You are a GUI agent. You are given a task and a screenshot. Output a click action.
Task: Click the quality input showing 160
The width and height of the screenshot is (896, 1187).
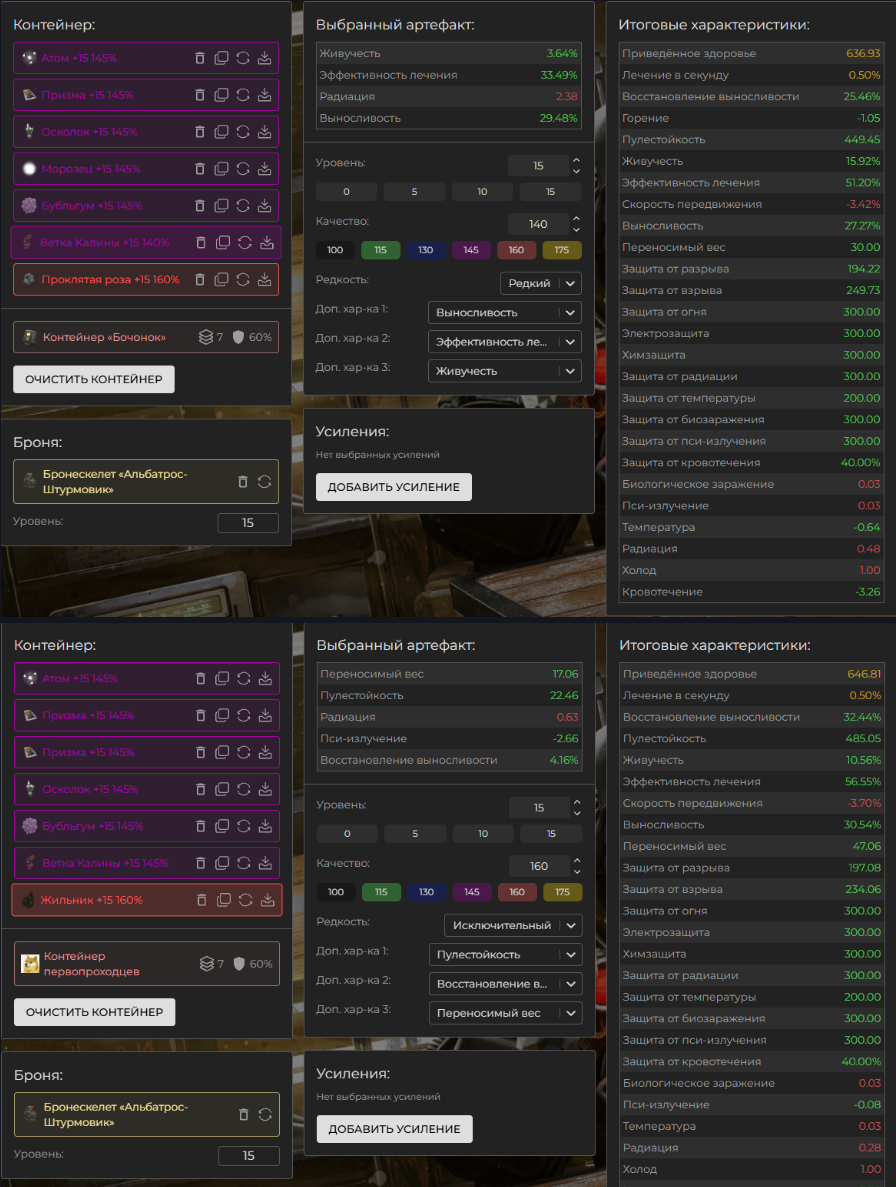click(539, 866)
